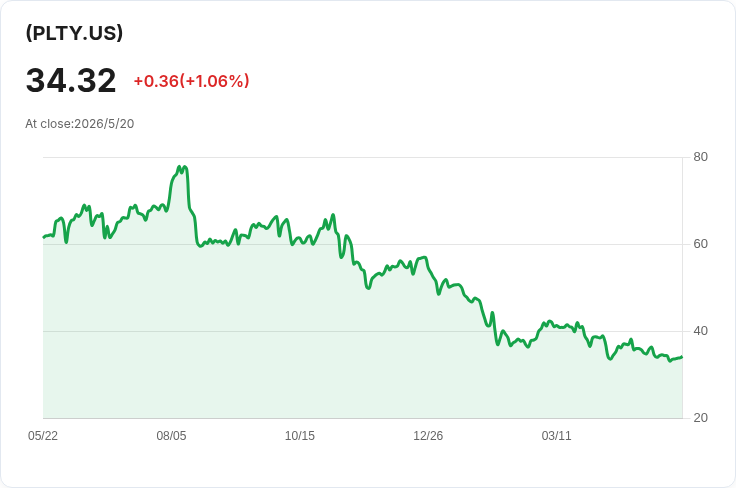This screenshot has height=488, width=736.
Task: Click the 60 horizontal gridline
Action: point(362,244)
